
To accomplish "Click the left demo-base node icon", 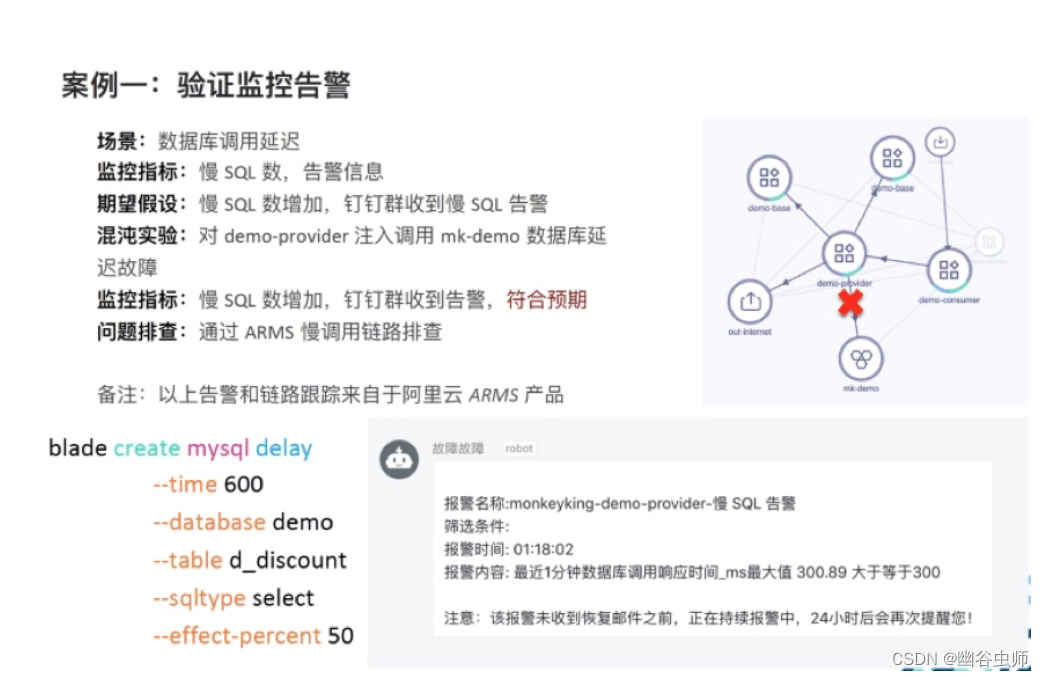I will point(769,177).
